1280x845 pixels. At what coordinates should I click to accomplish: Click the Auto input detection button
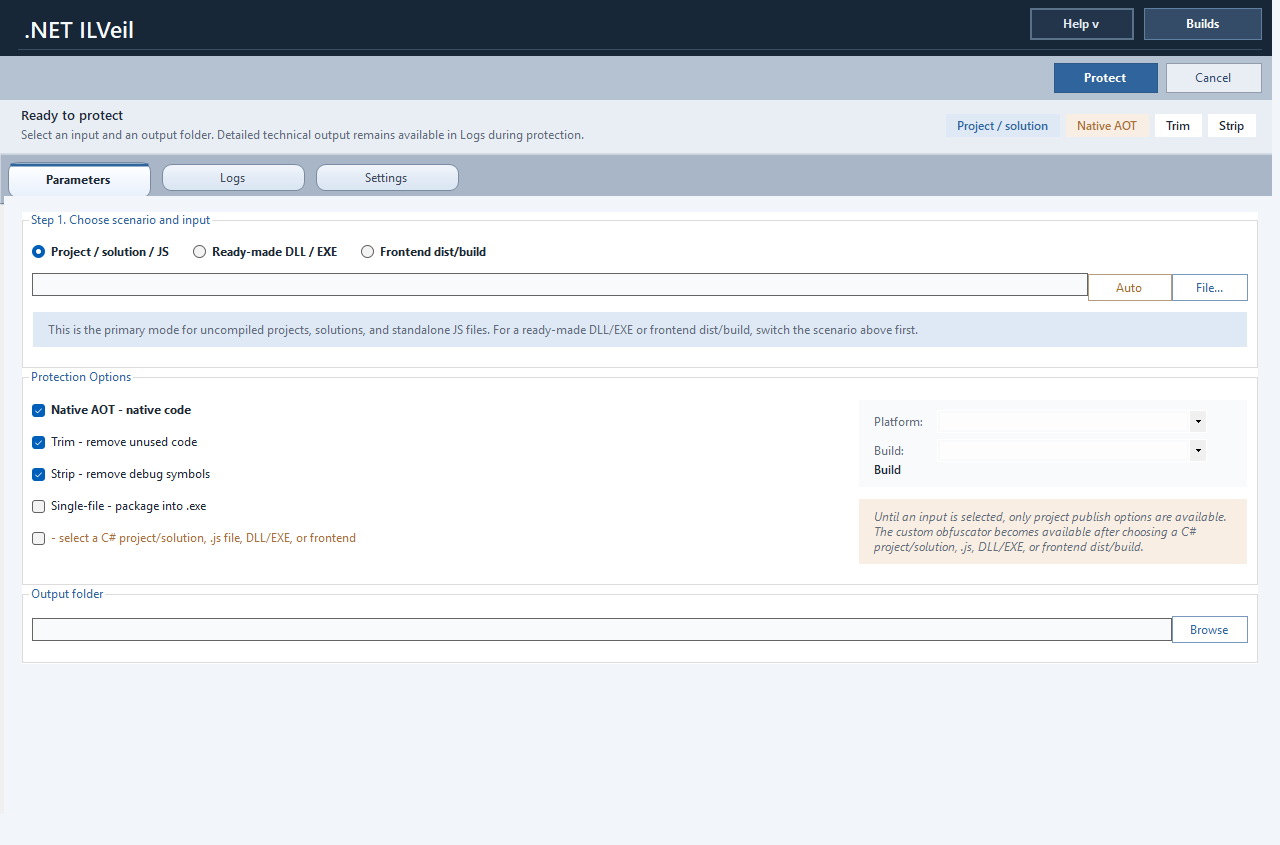(1129, 287)
